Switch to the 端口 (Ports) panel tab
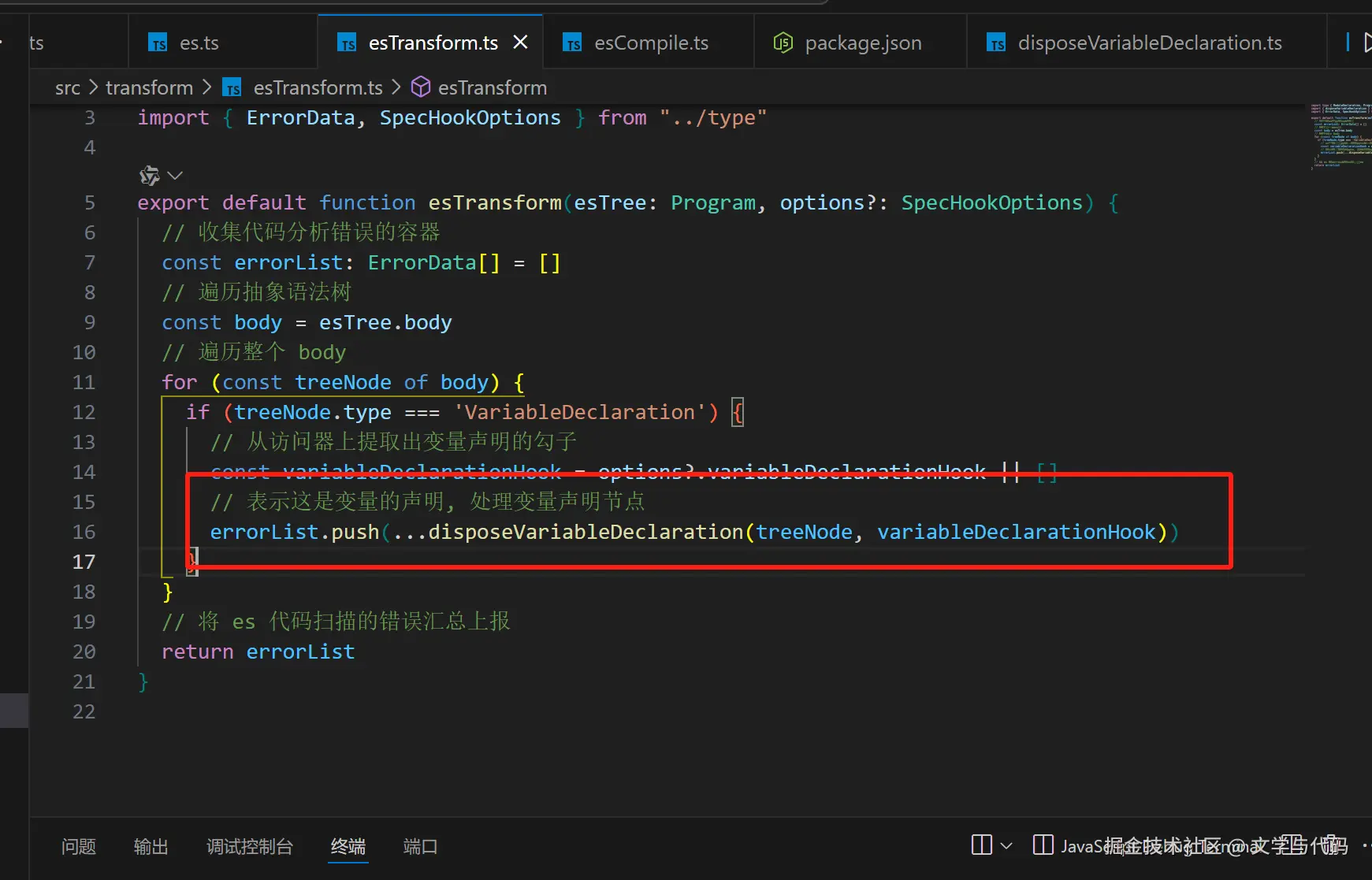 click(420, 846)
